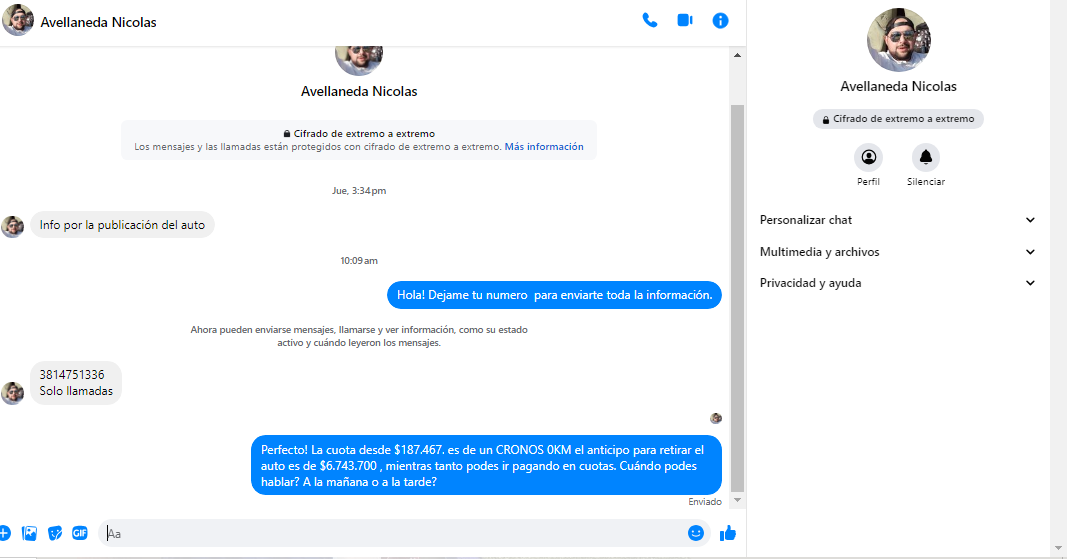Click the conversation information icon
This screenshot has width=1067, height=559.
pos(720,20)
